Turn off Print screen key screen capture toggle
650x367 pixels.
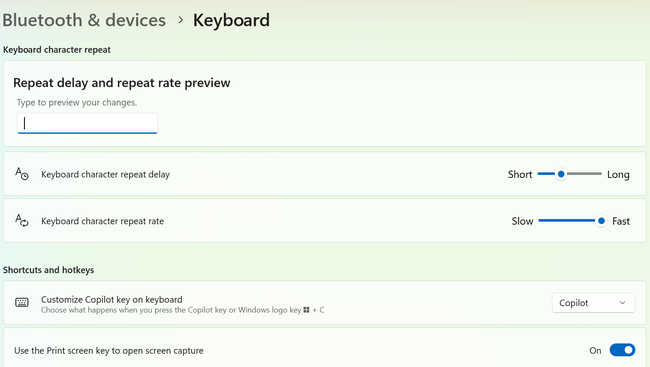[622, 350]
